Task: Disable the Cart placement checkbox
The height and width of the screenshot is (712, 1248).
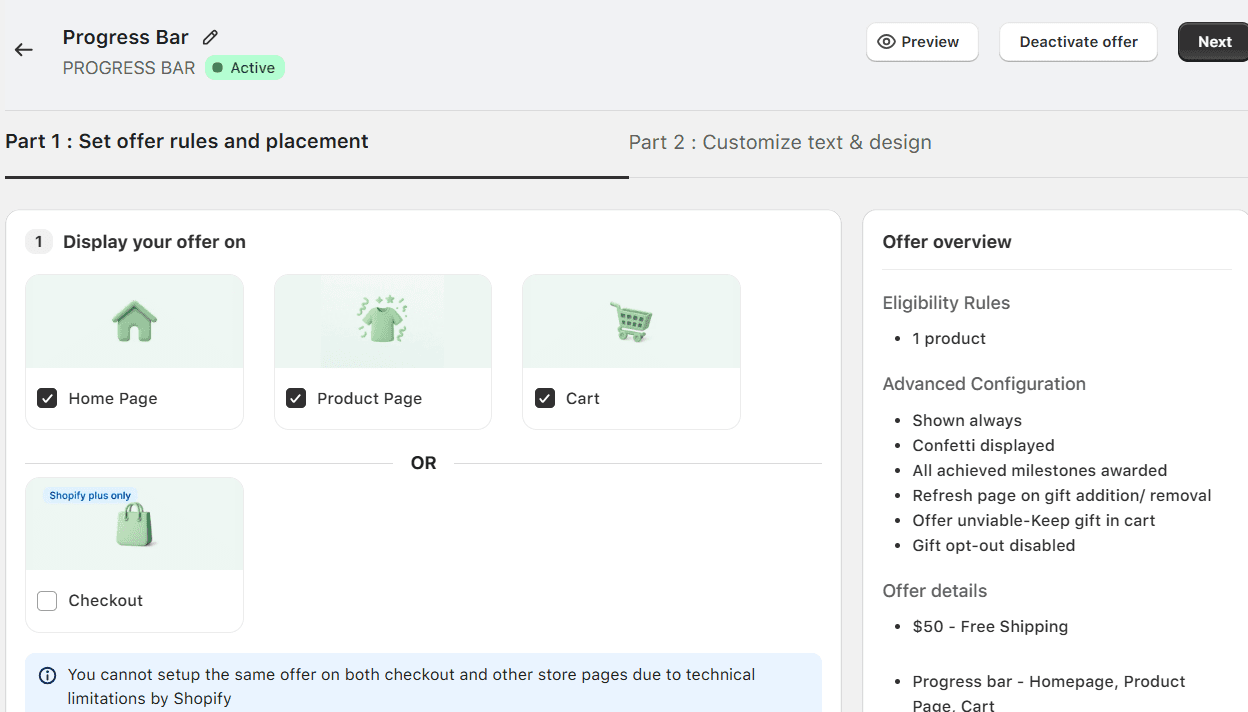Action: (544, 397)
